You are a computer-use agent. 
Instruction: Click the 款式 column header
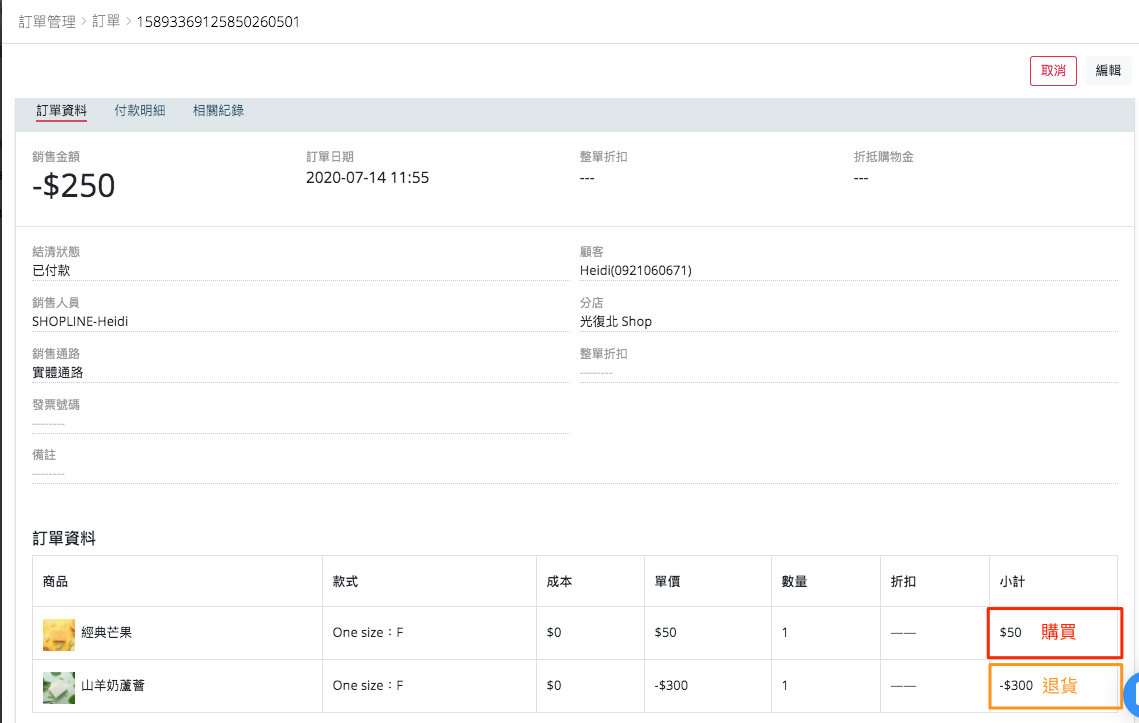coord(345,581)
